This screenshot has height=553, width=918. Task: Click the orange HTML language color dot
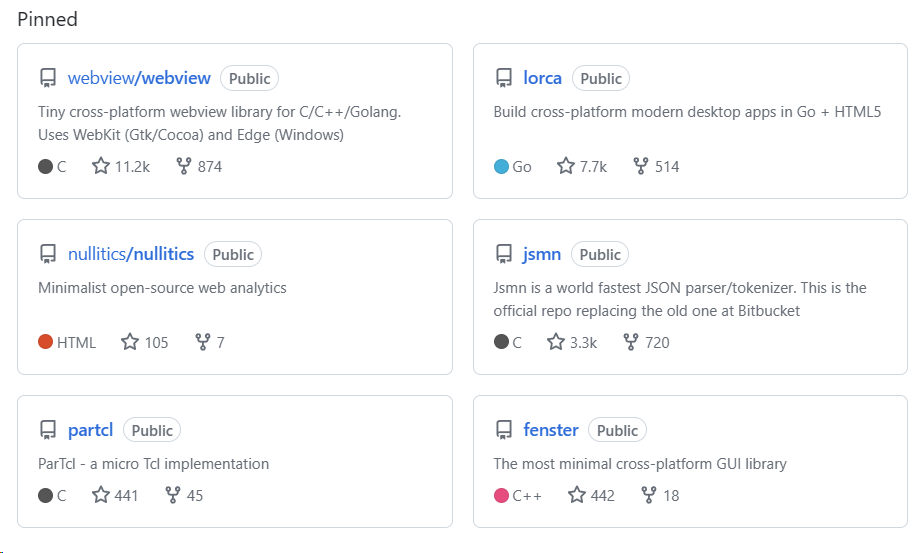coord(45,342)
